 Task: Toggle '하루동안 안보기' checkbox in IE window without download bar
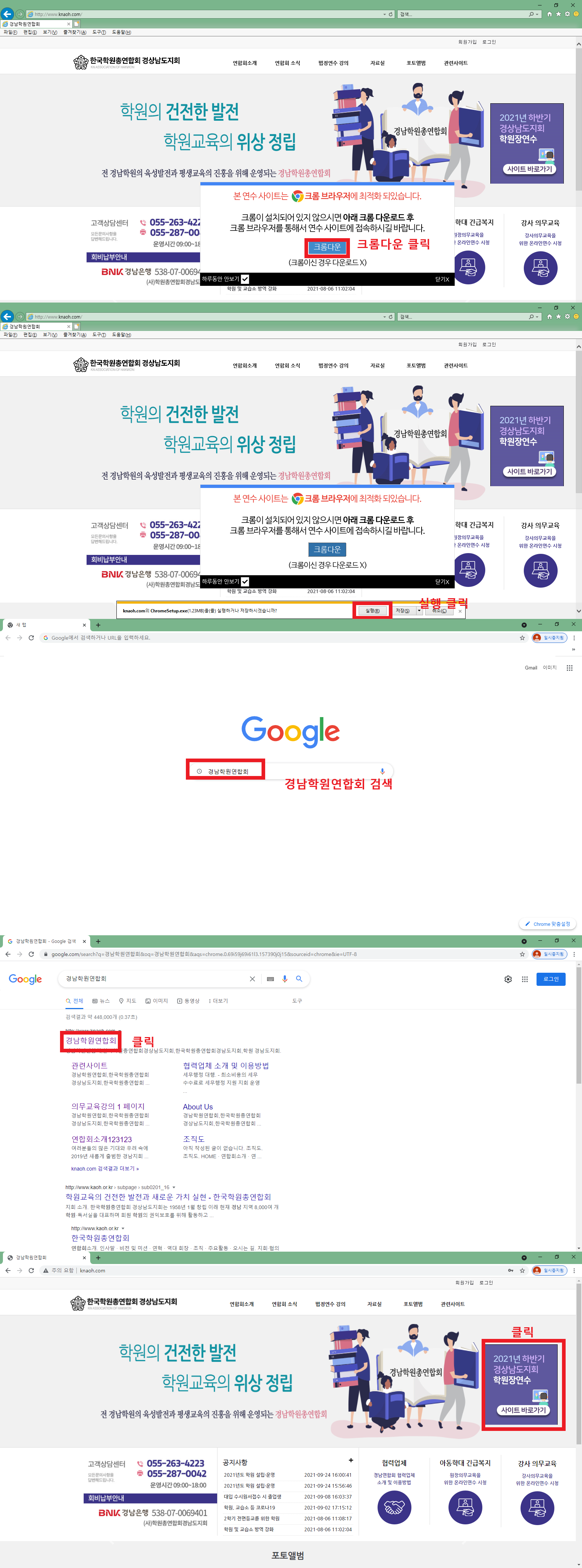tap(245, 279)
